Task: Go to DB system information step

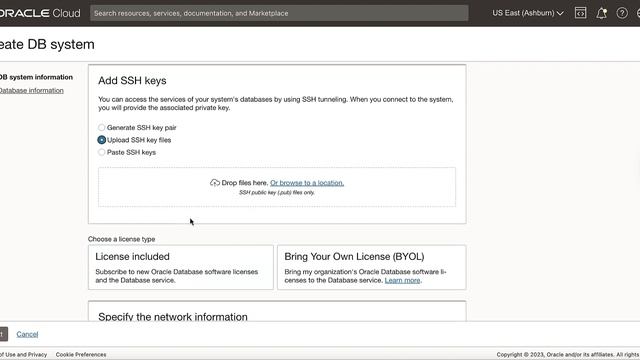Action: (x=36, y=77)
